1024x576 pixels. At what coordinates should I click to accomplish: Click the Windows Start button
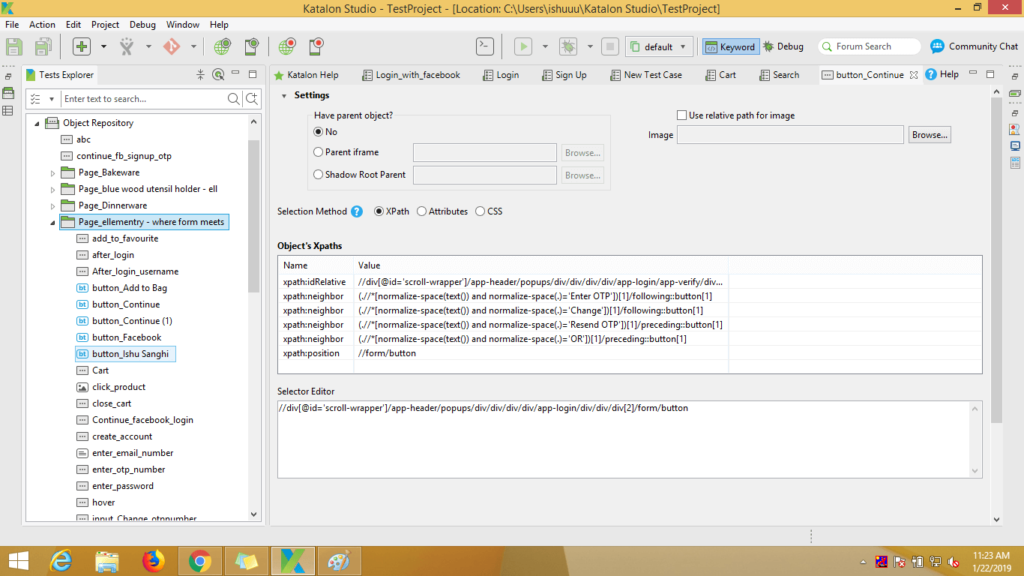(18, 561)
